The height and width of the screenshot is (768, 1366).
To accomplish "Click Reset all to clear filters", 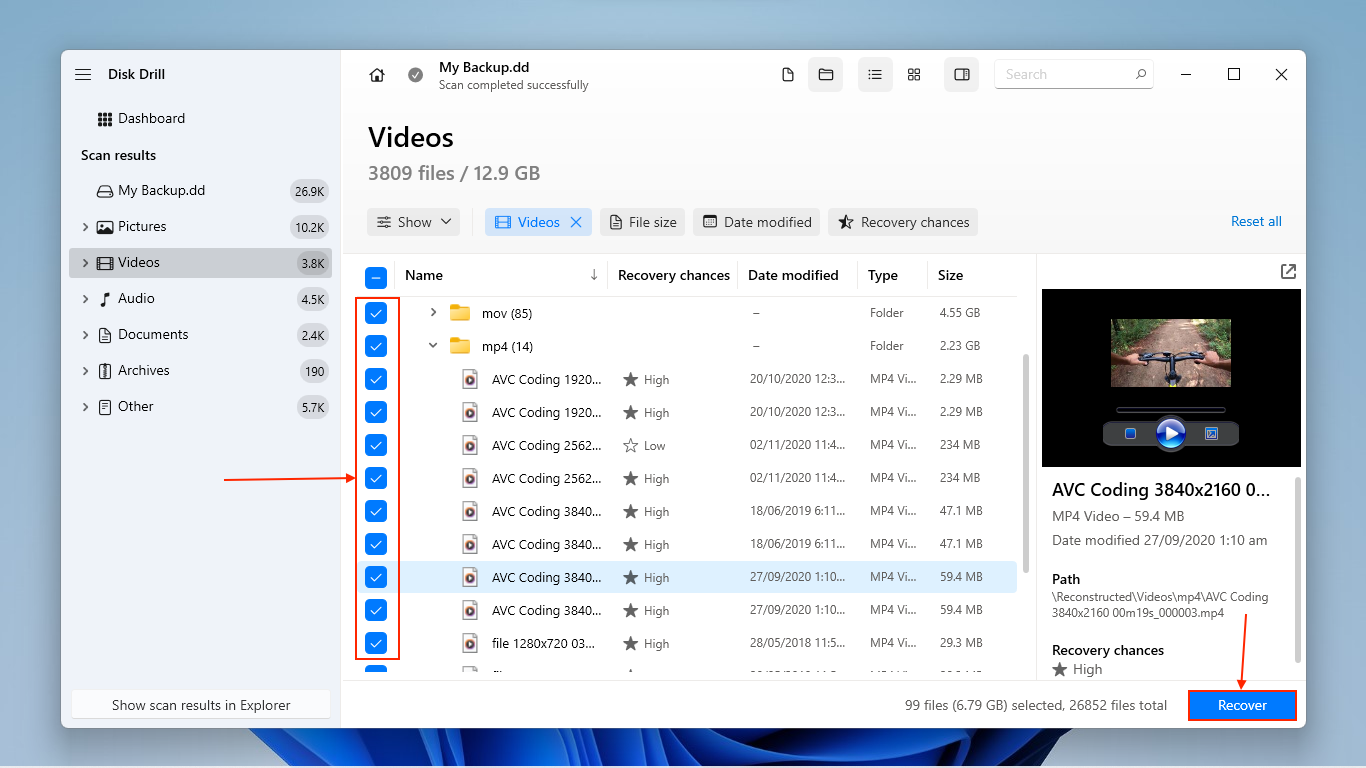I will (x=1256, y=221).
